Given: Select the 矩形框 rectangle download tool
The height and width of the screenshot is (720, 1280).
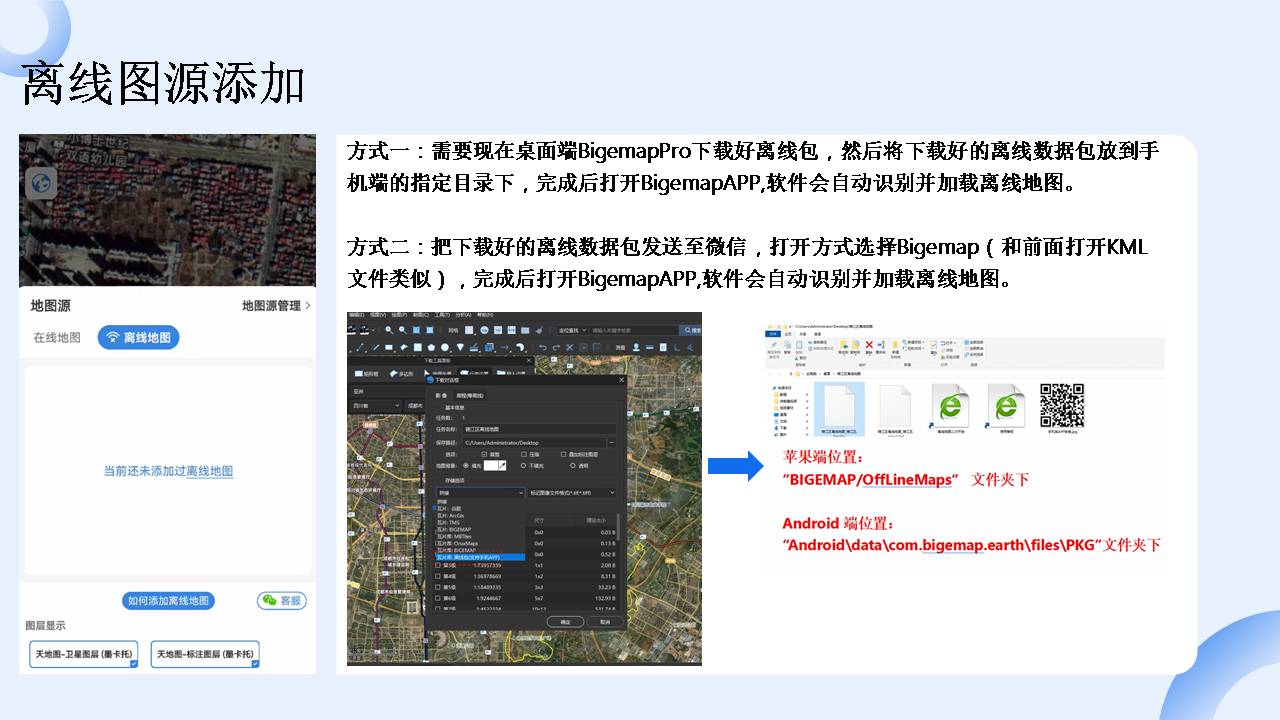Looking at the screenshot, I should [x=366, y=373].
